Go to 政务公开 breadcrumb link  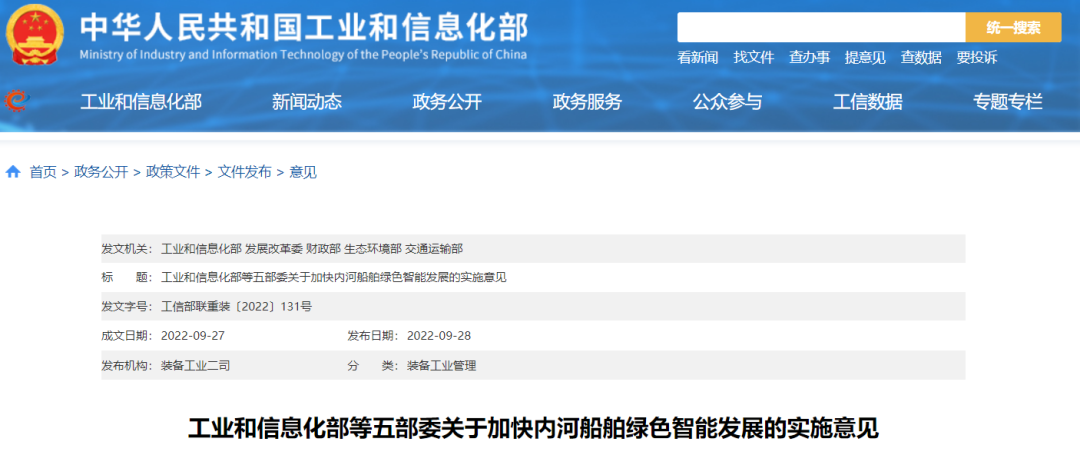(x=101, y=172)
